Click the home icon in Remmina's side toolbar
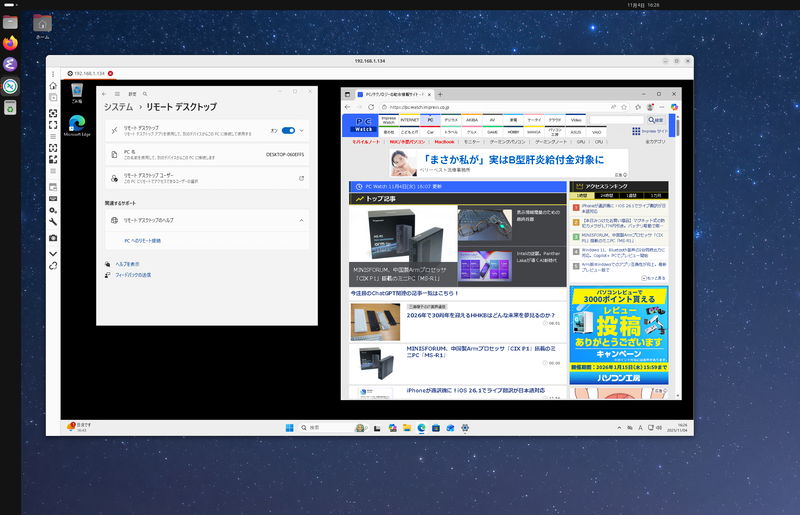 (53, 86)
